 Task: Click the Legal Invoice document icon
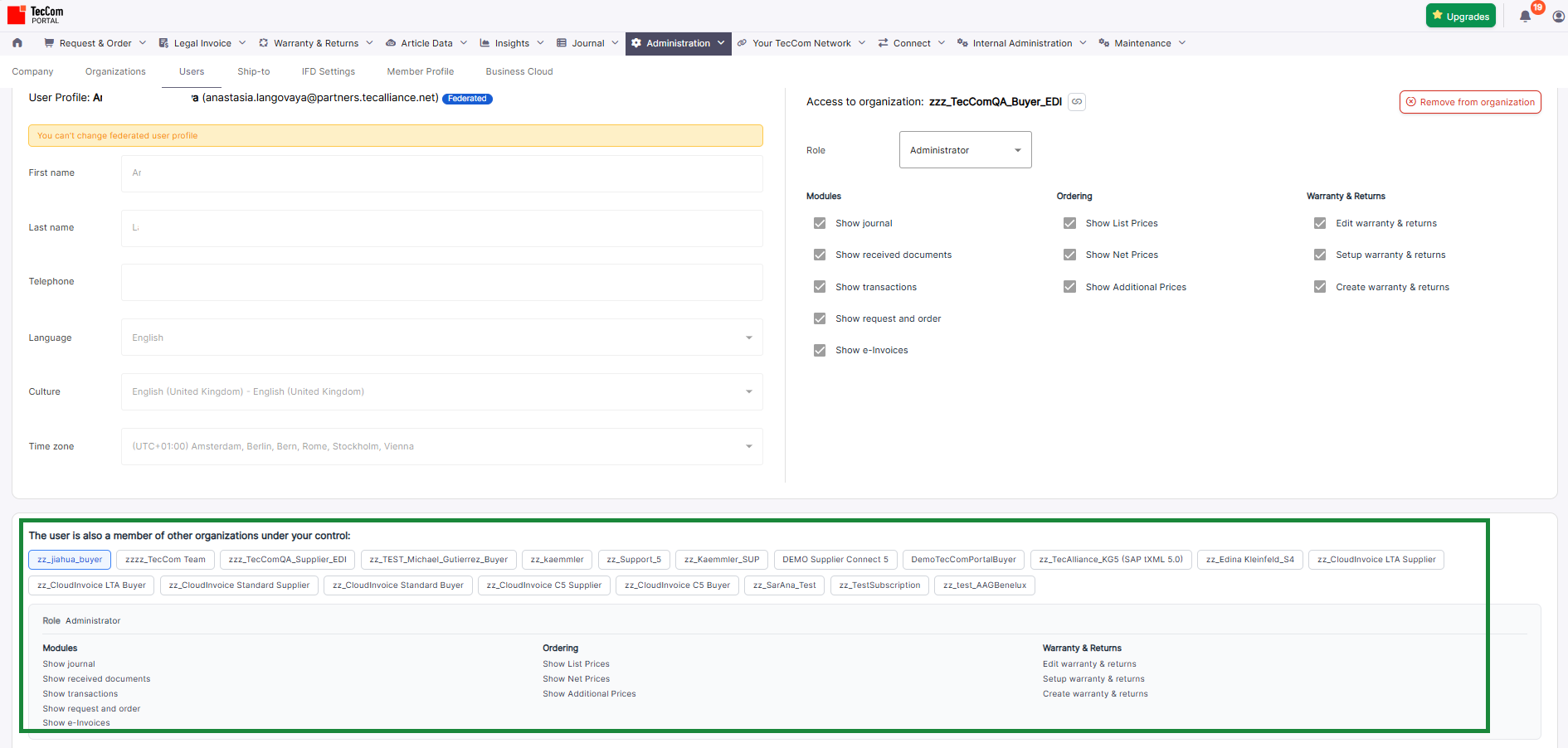[163, 43]
